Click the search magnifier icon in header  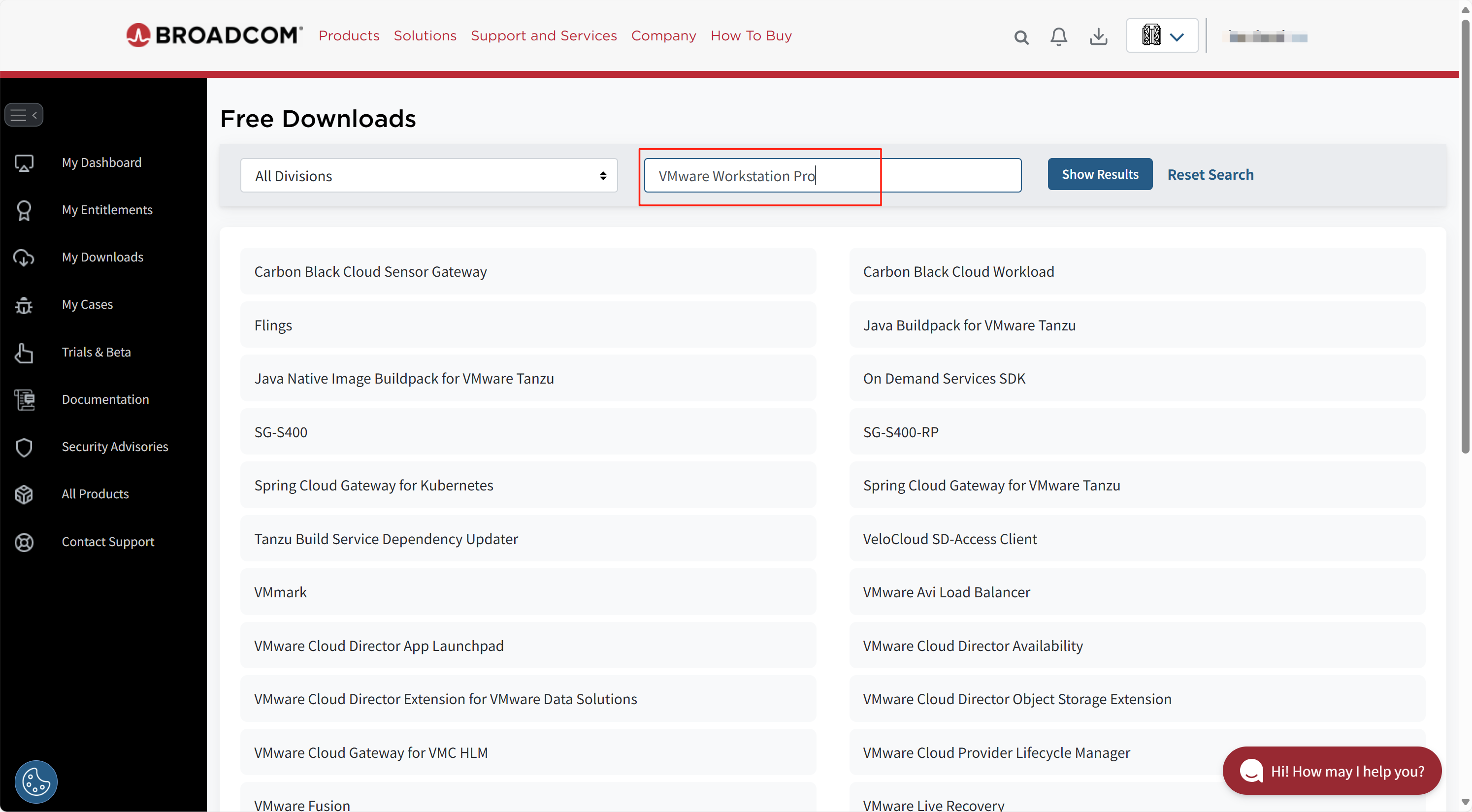click(1021, 37)
